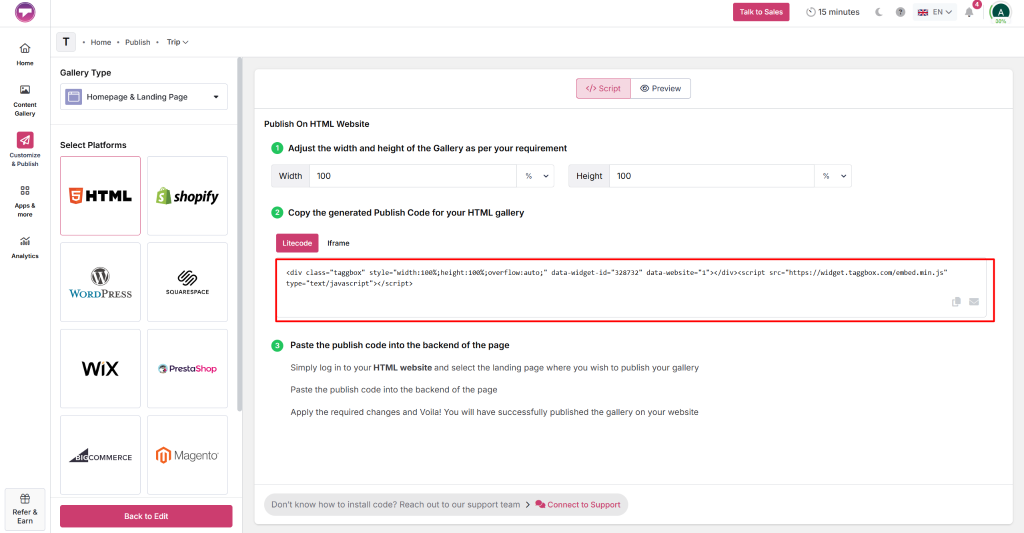Select the Wix platform
The height and width of the screenshot is (533, 1024).
101,368
